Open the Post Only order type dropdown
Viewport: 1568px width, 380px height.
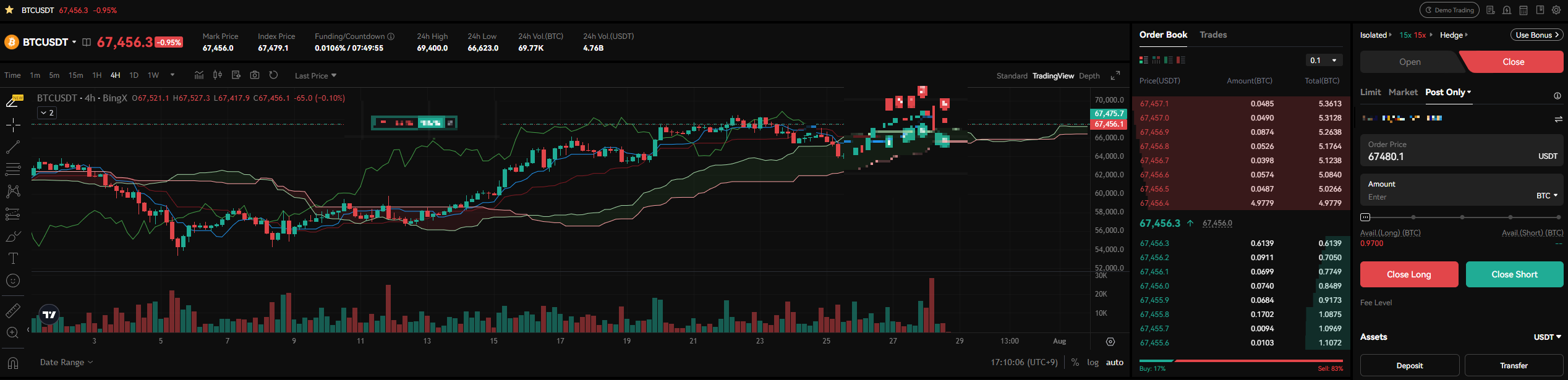(x=1448, y=92)
